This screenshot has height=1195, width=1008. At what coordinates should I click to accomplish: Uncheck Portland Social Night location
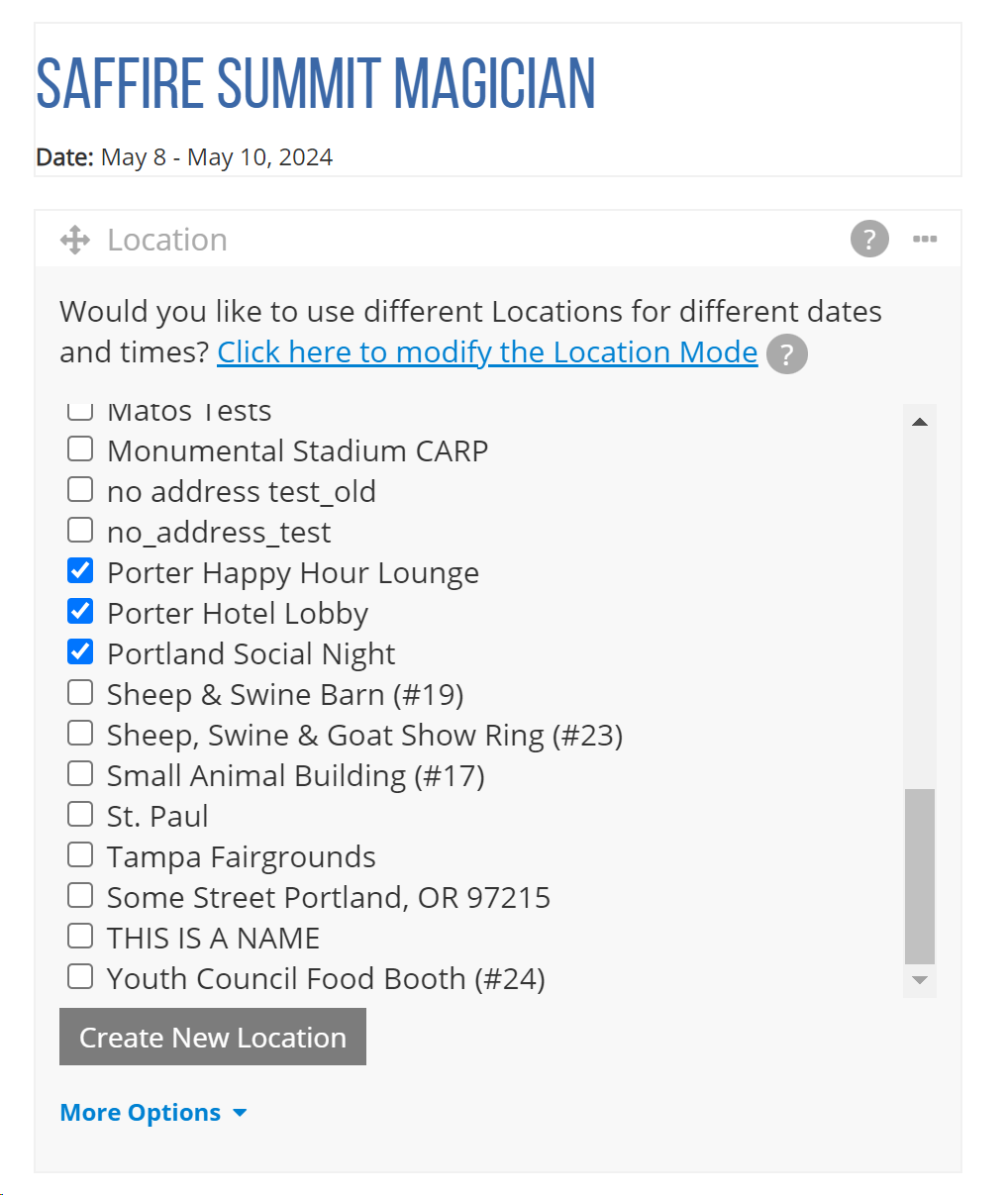pos(80,652)
